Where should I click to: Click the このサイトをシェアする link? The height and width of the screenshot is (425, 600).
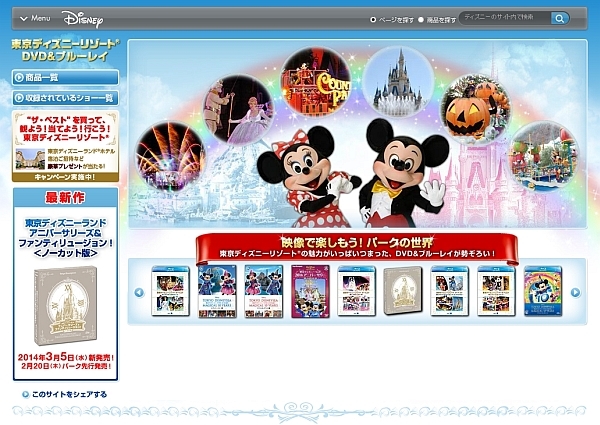(x=69, y=394)
